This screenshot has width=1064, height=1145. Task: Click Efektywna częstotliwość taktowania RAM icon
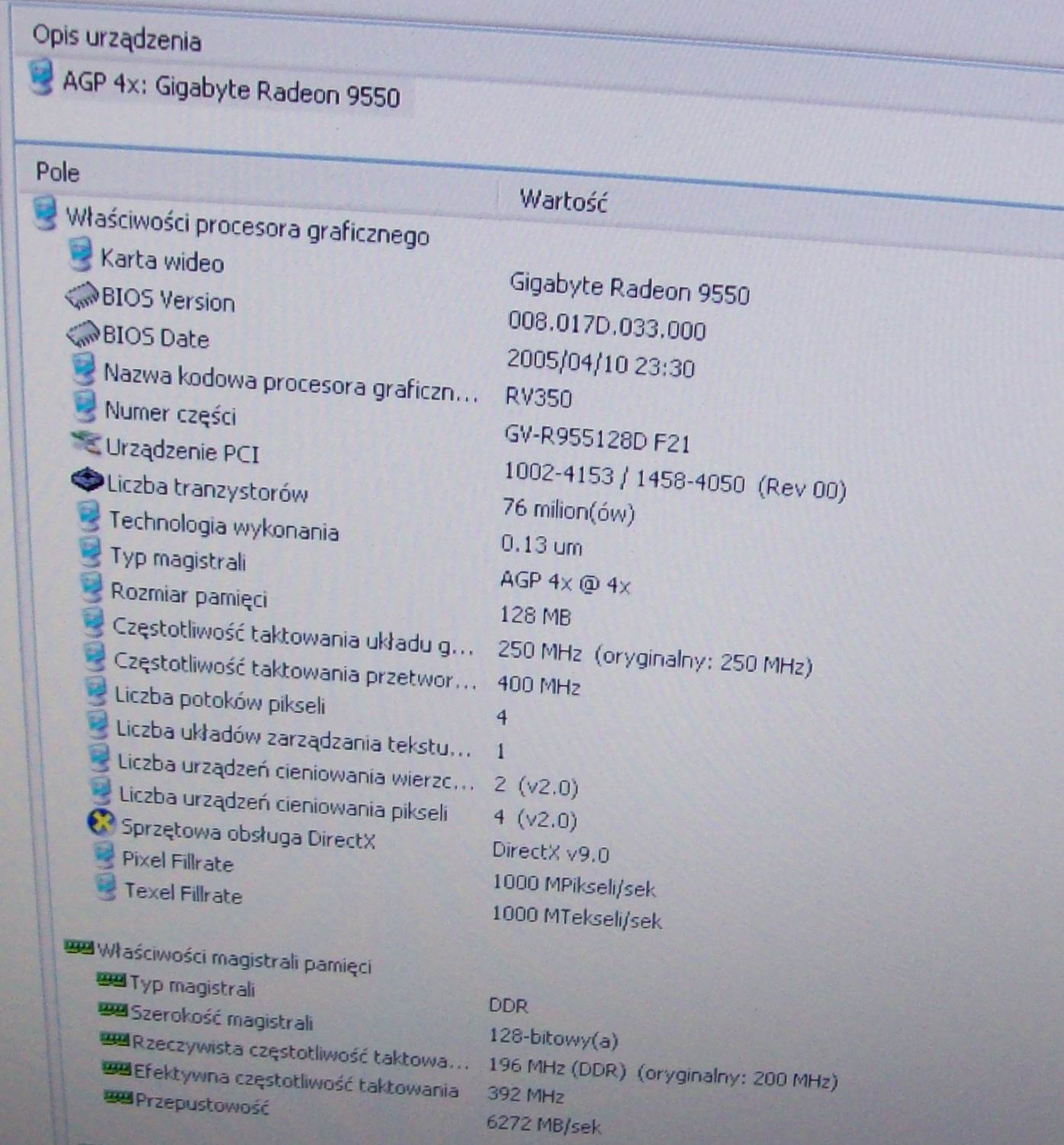coord(117,1069)
